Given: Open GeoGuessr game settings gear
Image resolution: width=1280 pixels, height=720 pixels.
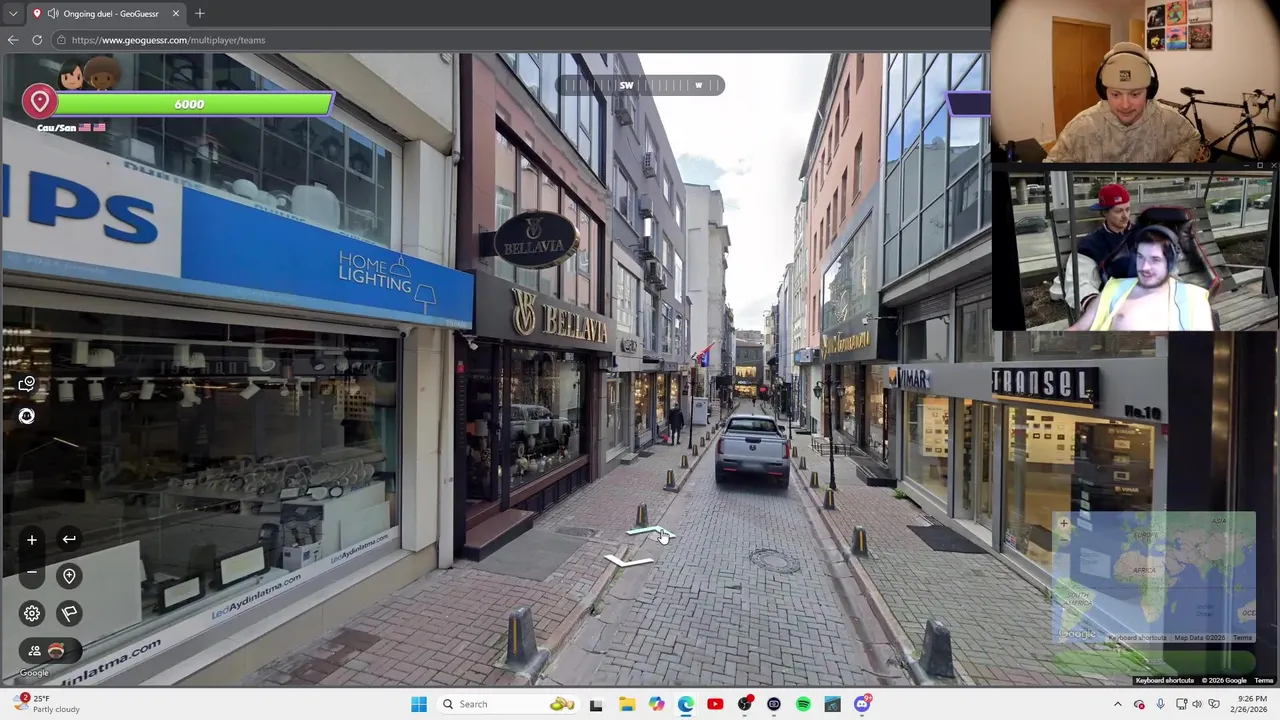Looking at the screenshot, I should (32, 613).
